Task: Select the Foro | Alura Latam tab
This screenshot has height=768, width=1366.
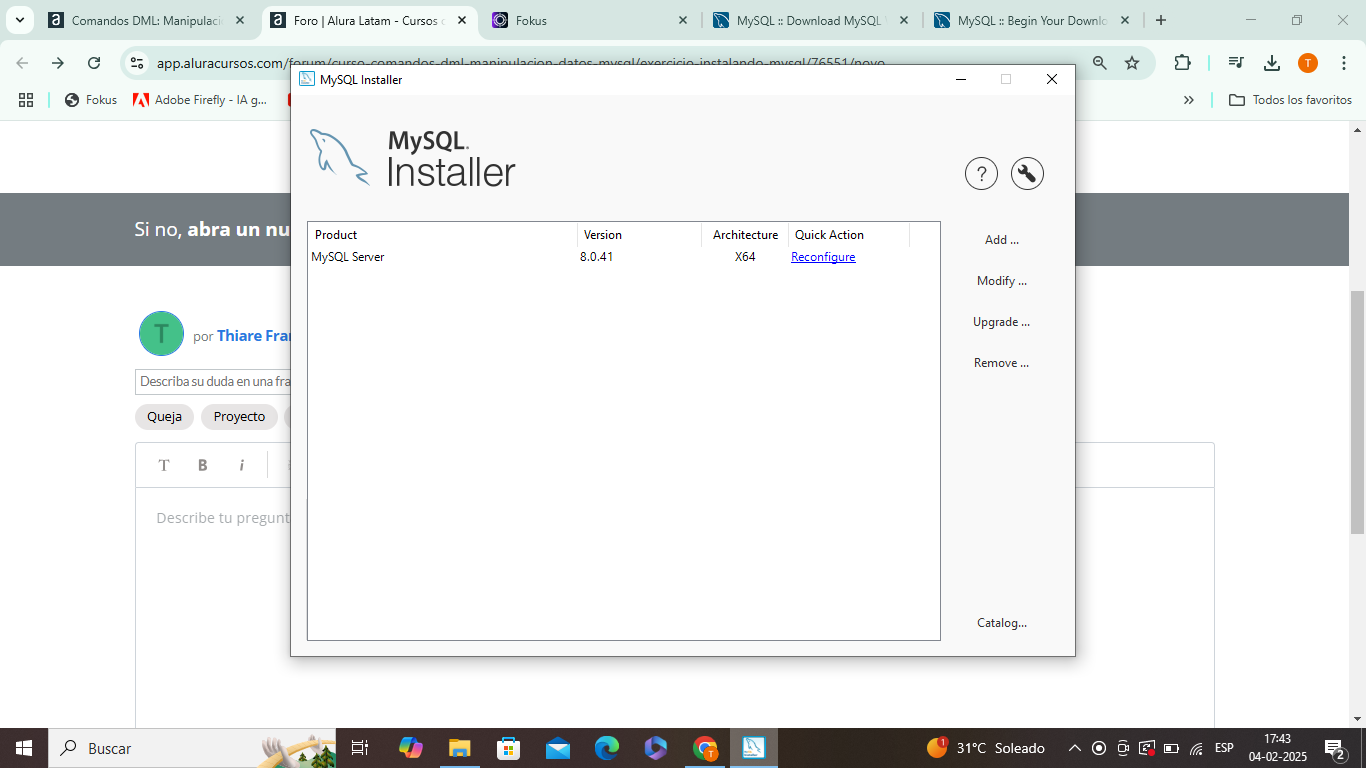Action: point(368,20)
